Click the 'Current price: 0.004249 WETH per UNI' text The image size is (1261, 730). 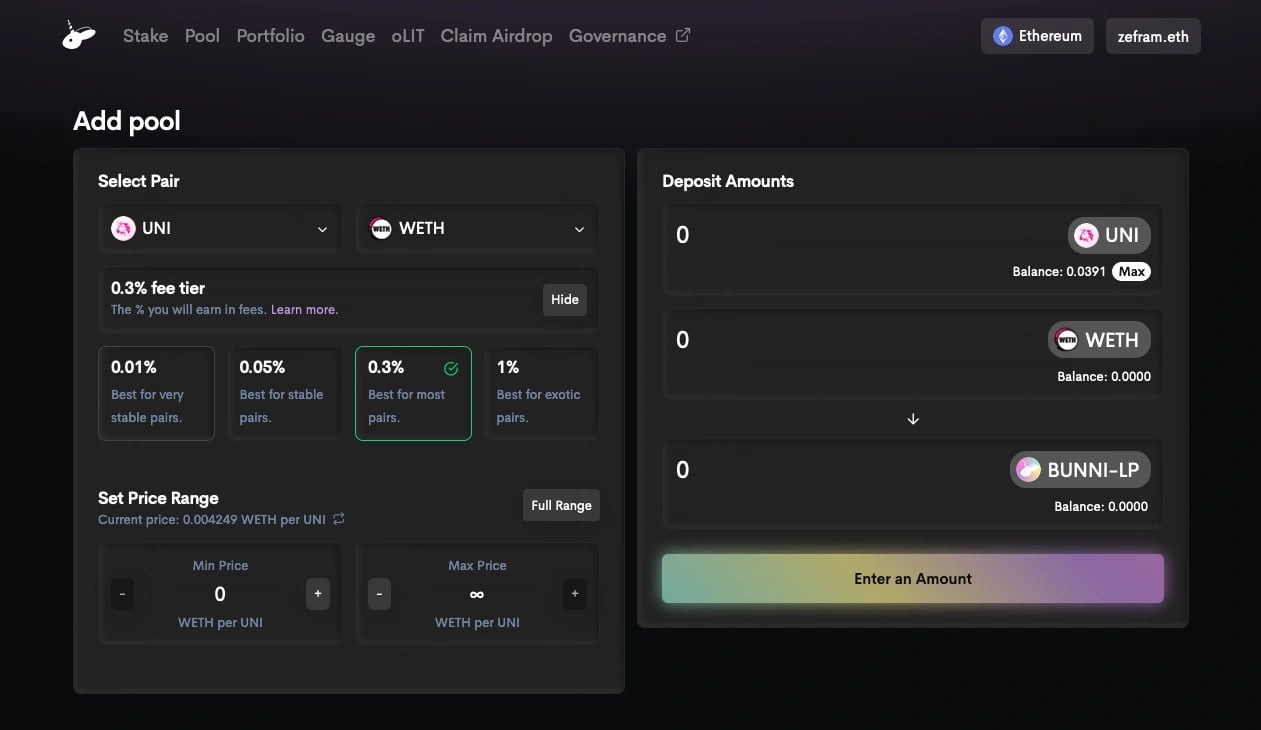tap(212, 519)
